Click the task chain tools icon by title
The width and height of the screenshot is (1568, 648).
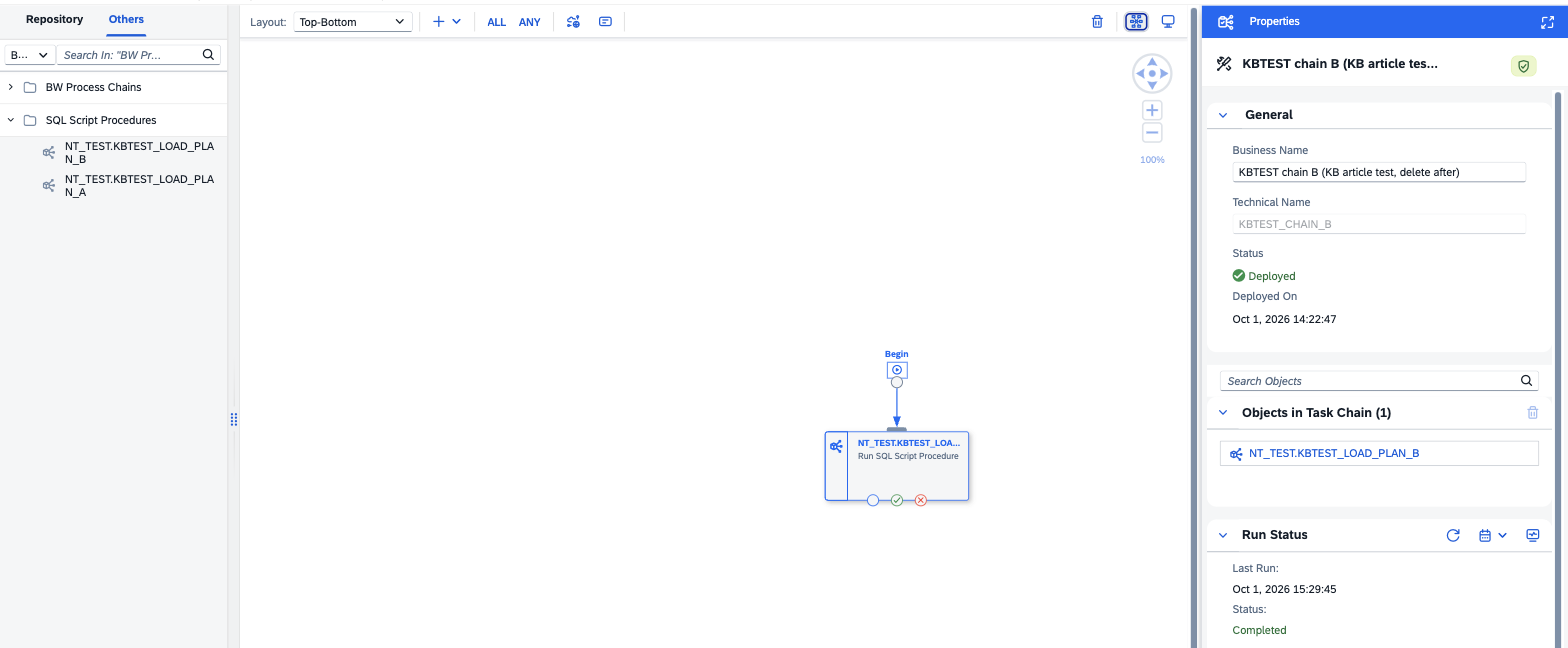1224,64
